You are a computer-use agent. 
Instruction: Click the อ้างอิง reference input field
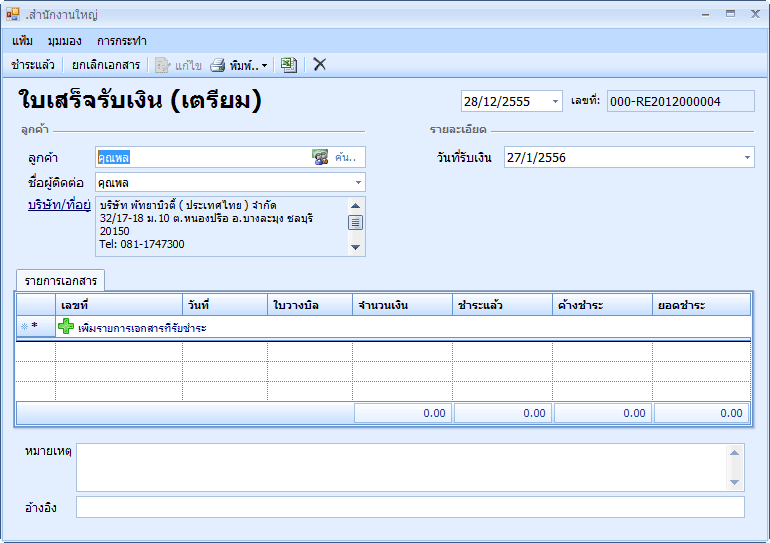(410, 507)
